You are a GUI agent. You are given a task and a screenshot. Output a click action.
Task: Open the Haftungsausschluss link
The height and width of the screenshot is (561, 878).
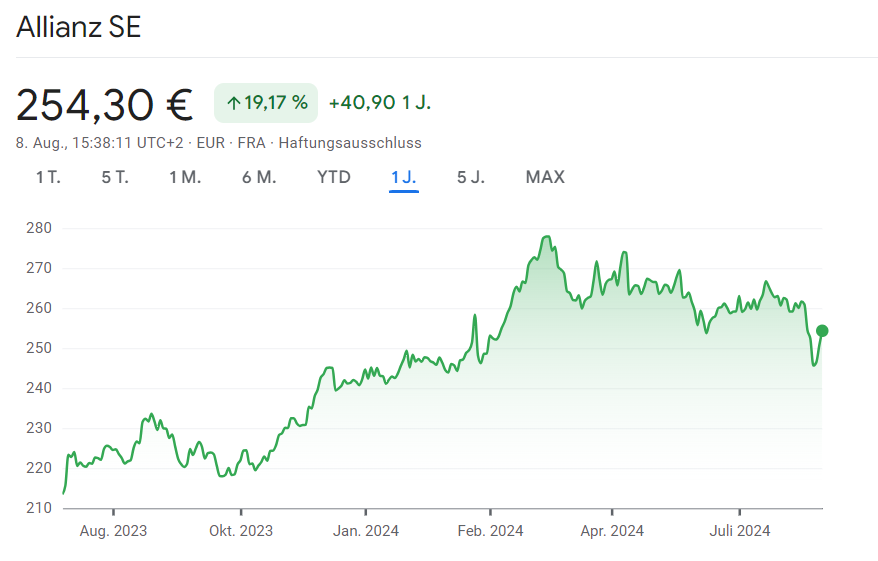[350, 143]
